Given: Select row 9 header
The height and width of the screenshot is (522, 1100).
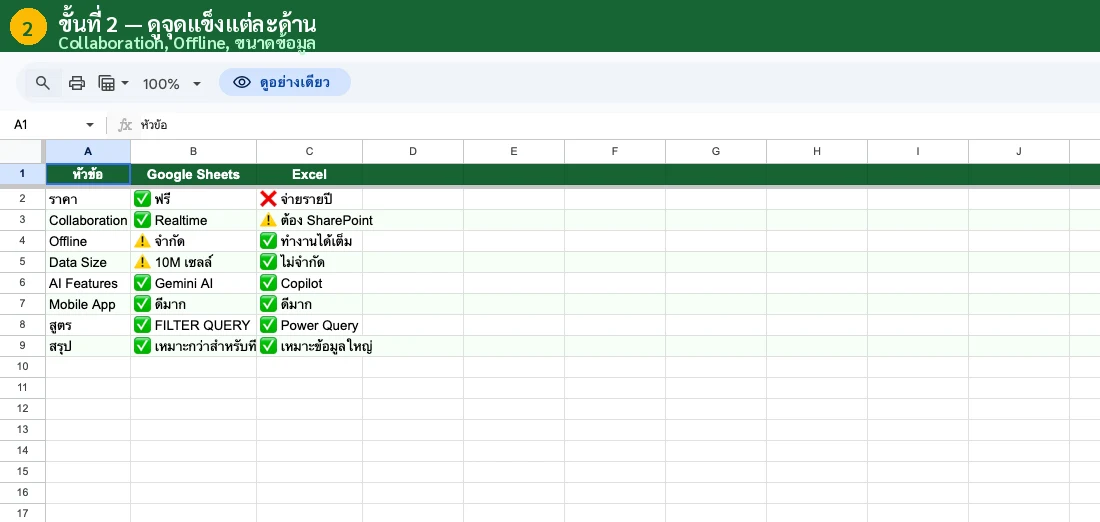Looking at the screenshot, I should (x=22, y=347).
